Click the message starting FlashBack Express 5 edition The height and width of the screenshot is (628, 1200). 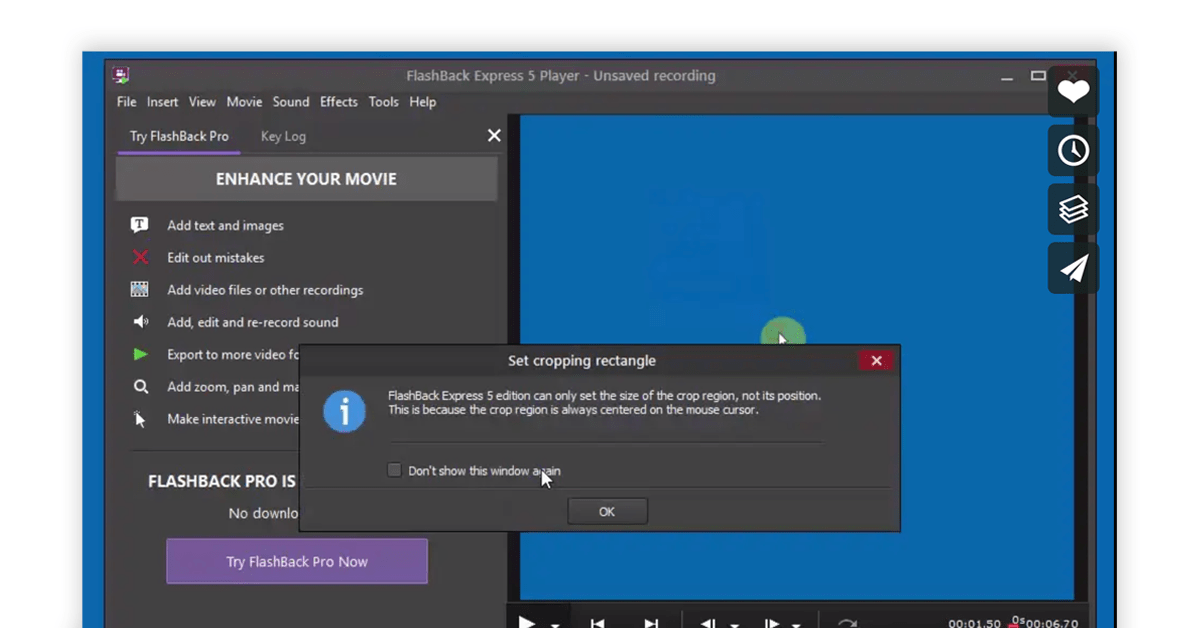click(x=604, y=403)
